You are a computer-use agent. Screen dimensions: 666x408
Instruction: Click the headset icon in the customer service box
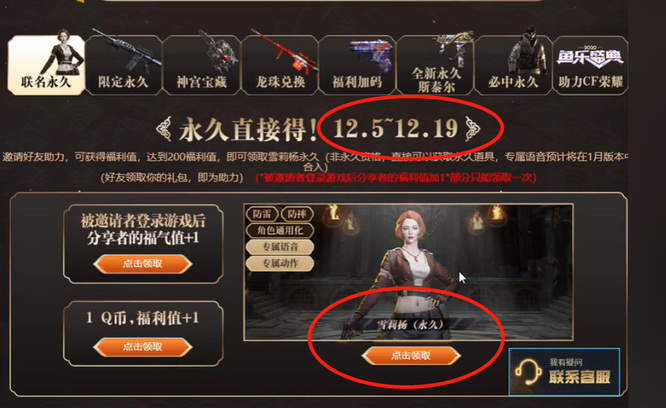pyautogui.click(x=528, y=372)
